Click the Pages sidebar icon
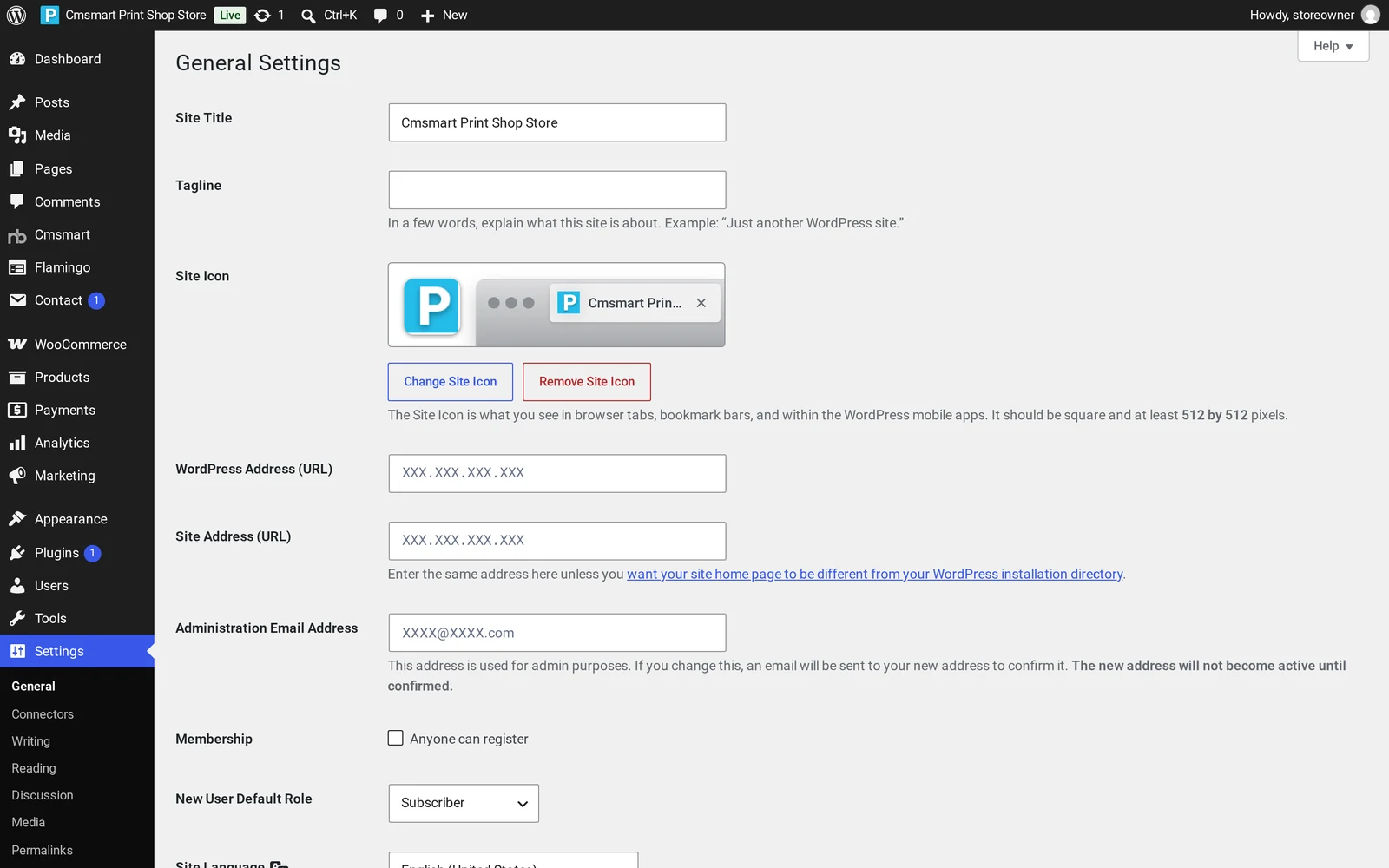Screen dimensions: 1389x868 point(17,169)
